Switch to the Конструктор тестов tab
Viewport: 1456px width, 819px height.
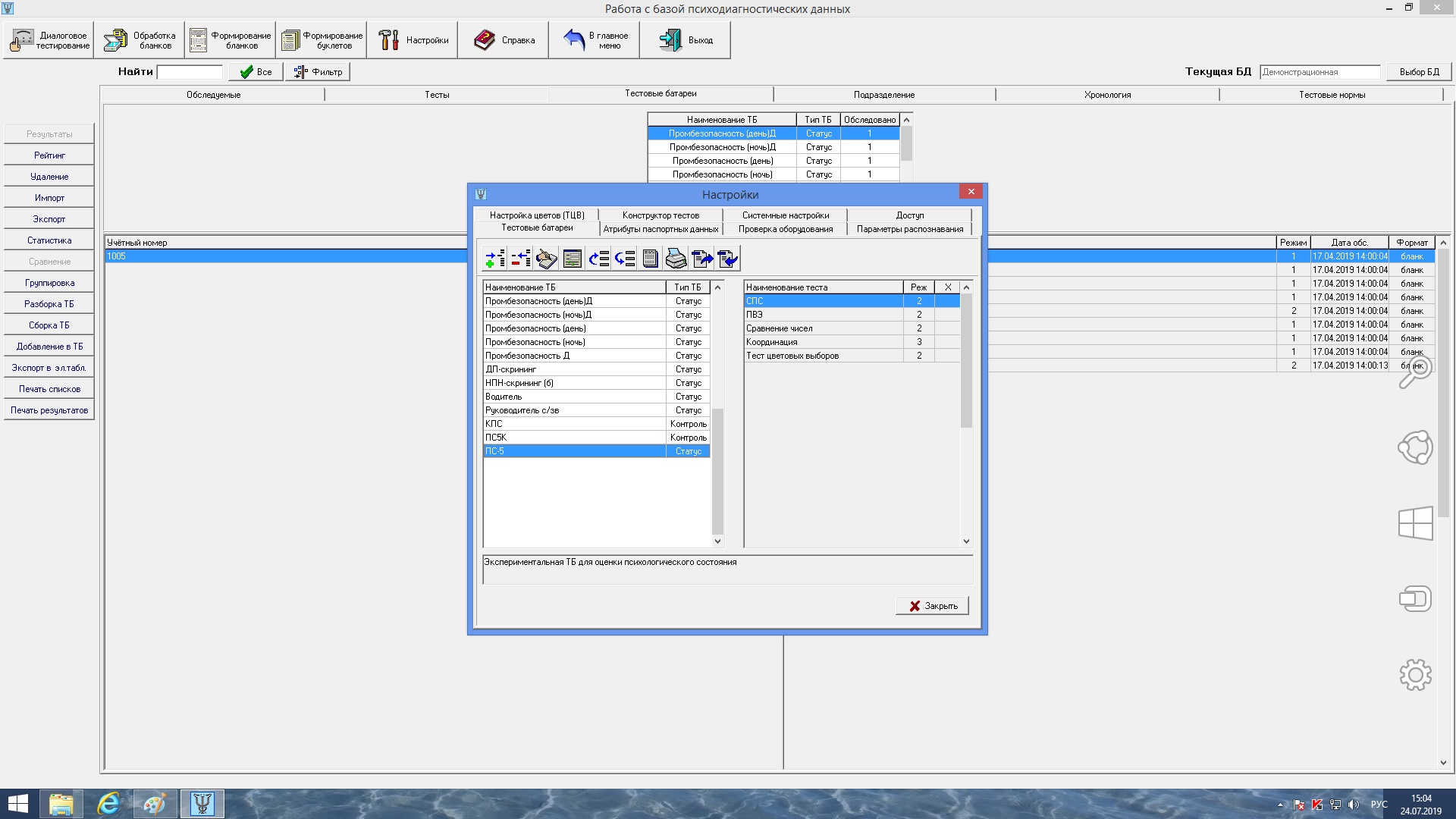coord(660,215)
